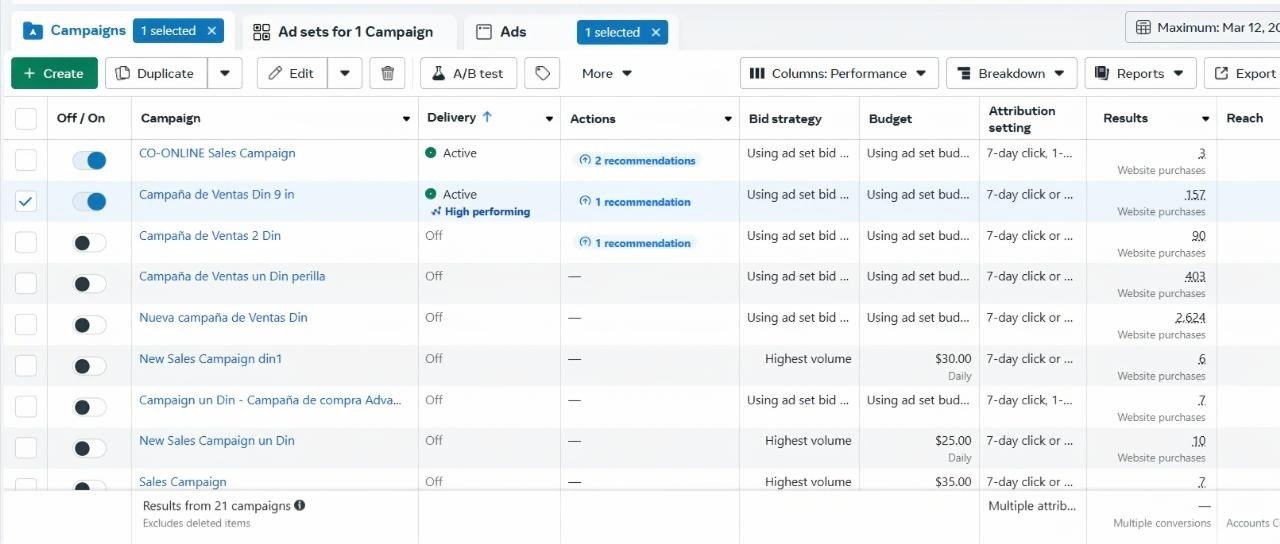This screenshot has height=544, width=1280.
Task: Enable Campaña de Ventas 2 Din toggle
Action: [x=89, y=243]
